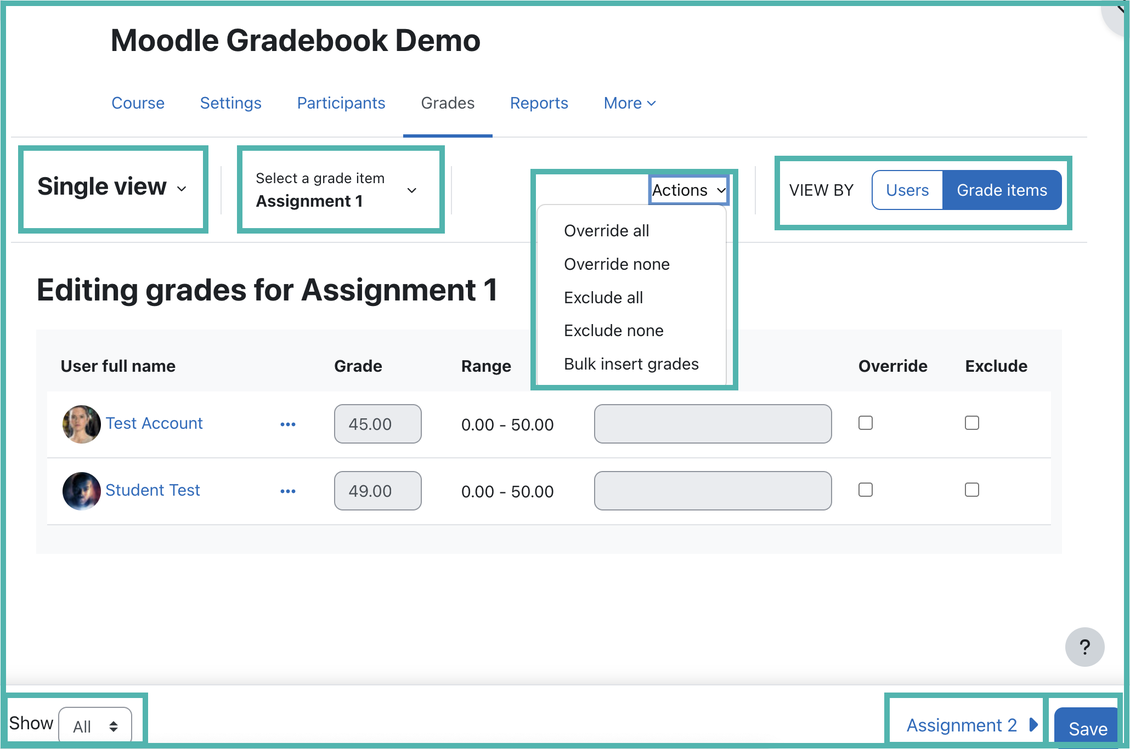Open Student Test's profile link
1130x749 pixels.
(x=153, y=490)
